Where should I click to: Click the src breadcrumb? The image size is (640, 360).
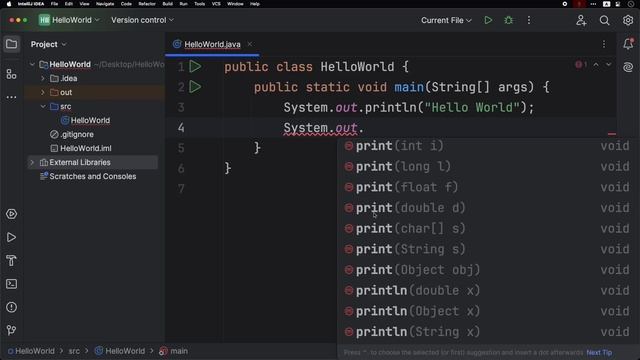[74, 351]
